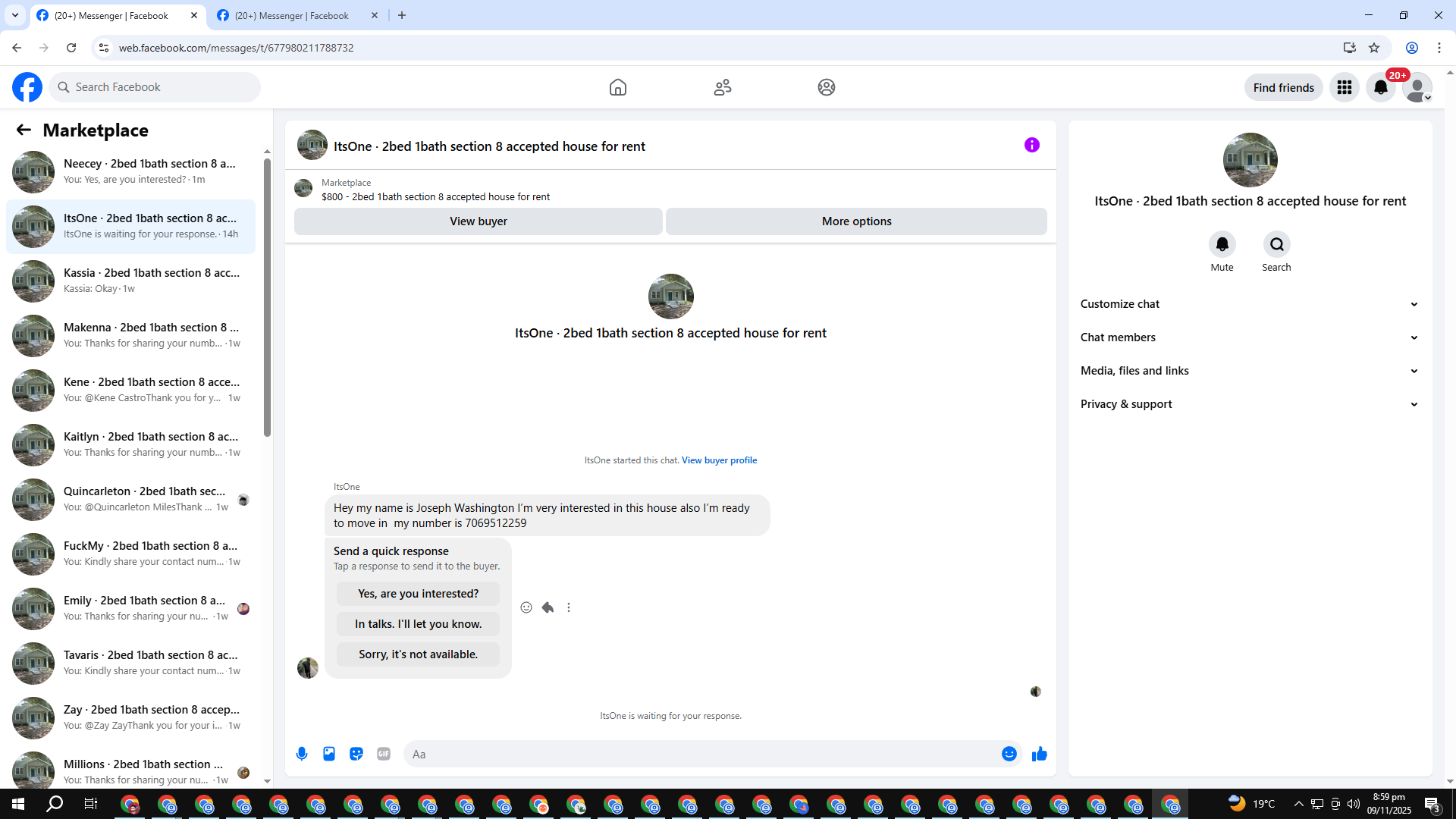The image size is (1456, 819).
Task: Click the Facebook logo icon
Action: [x=27, y=87]
